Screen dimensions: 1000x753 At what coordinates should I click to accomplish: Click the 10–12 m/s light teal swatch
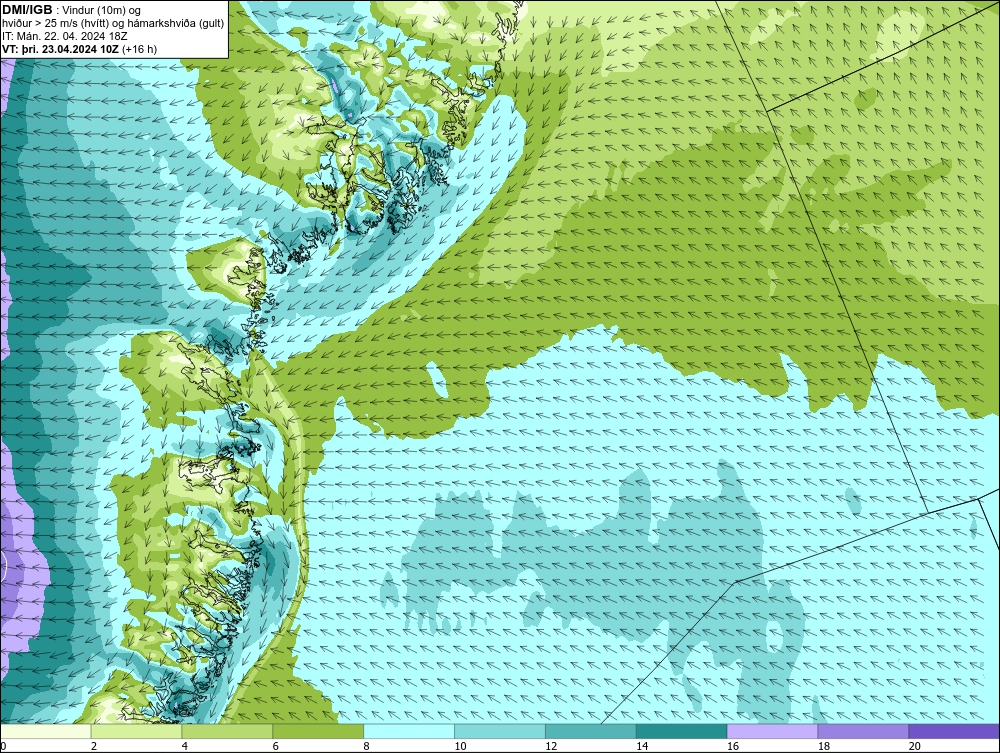click(x=500, y=731)
